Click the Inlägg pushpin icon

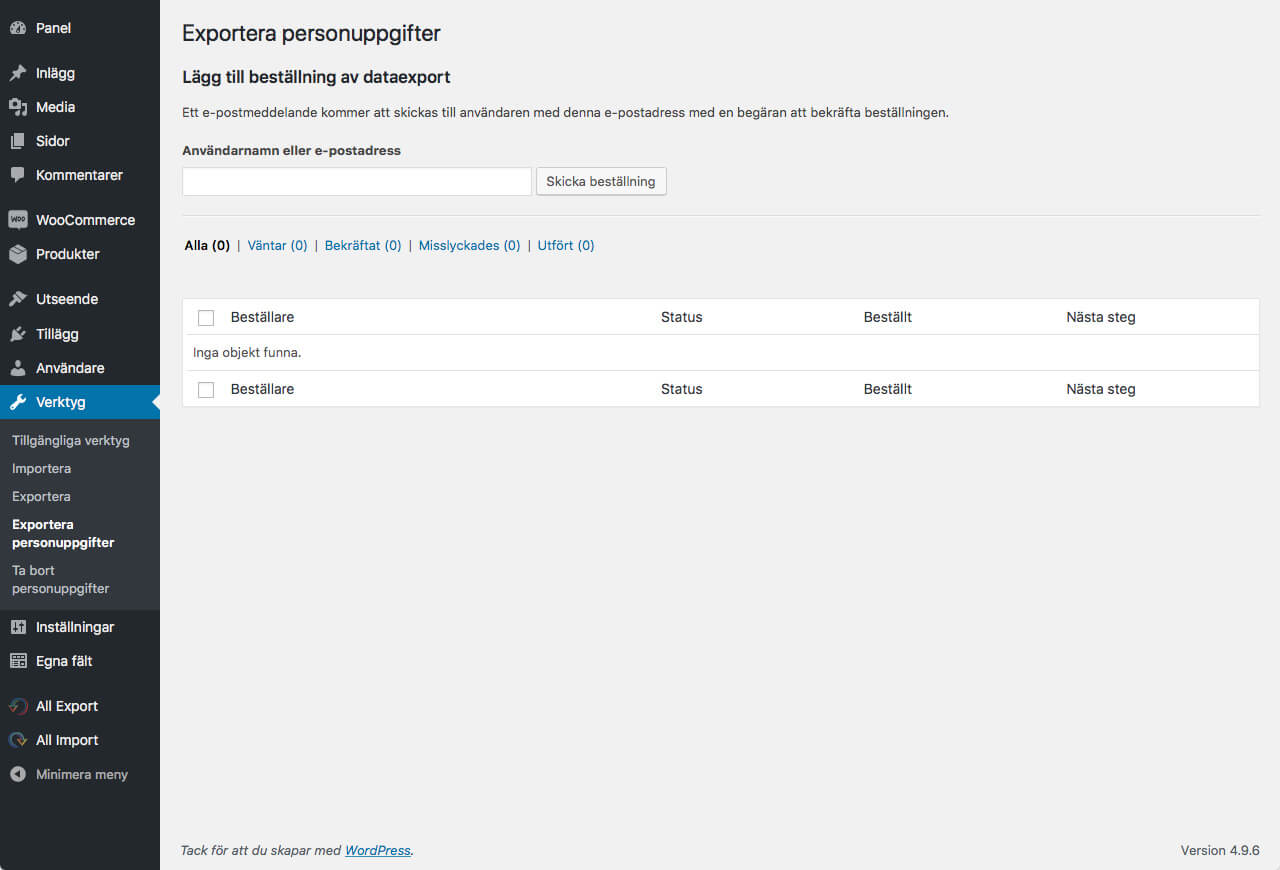click(x=18, y=73)
